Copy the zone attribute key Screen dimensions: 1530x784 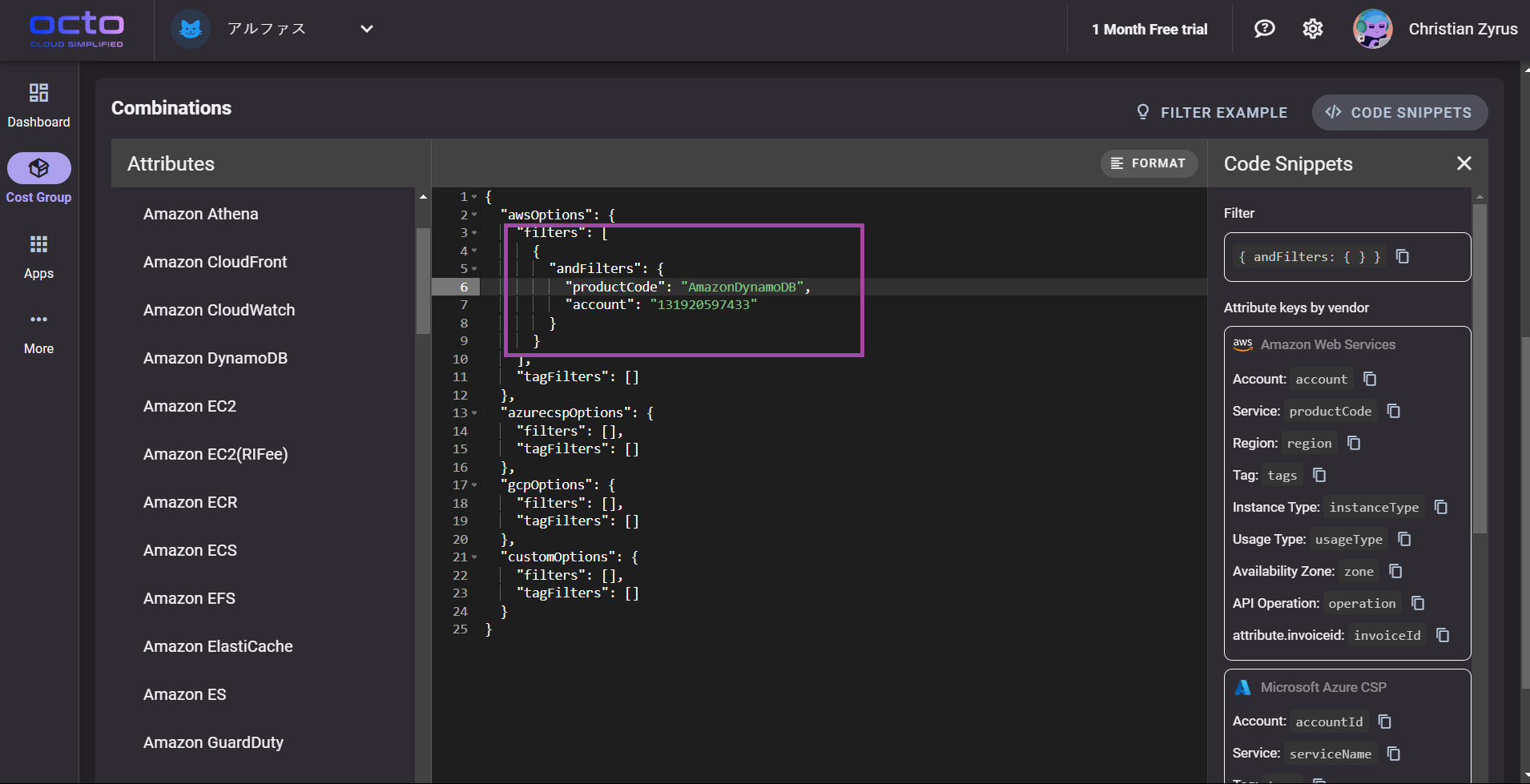click(1395, 571)
